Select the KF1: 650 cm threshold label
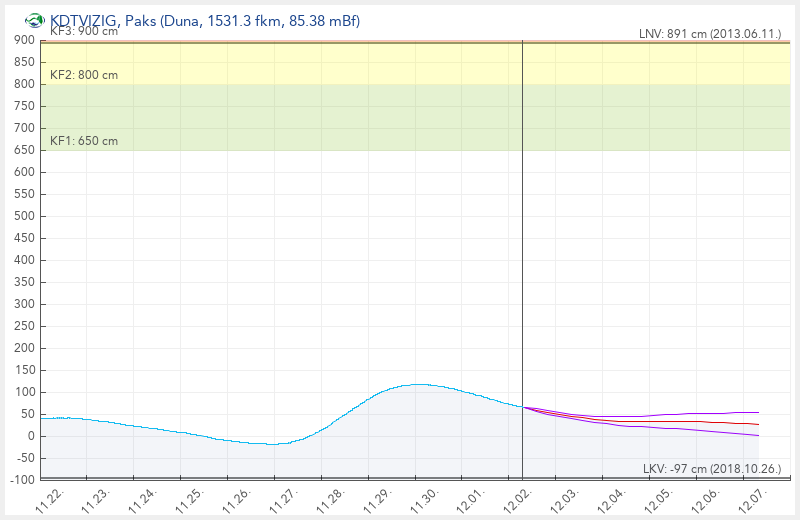The image size is (800, 520). click(x=84, y=141)
